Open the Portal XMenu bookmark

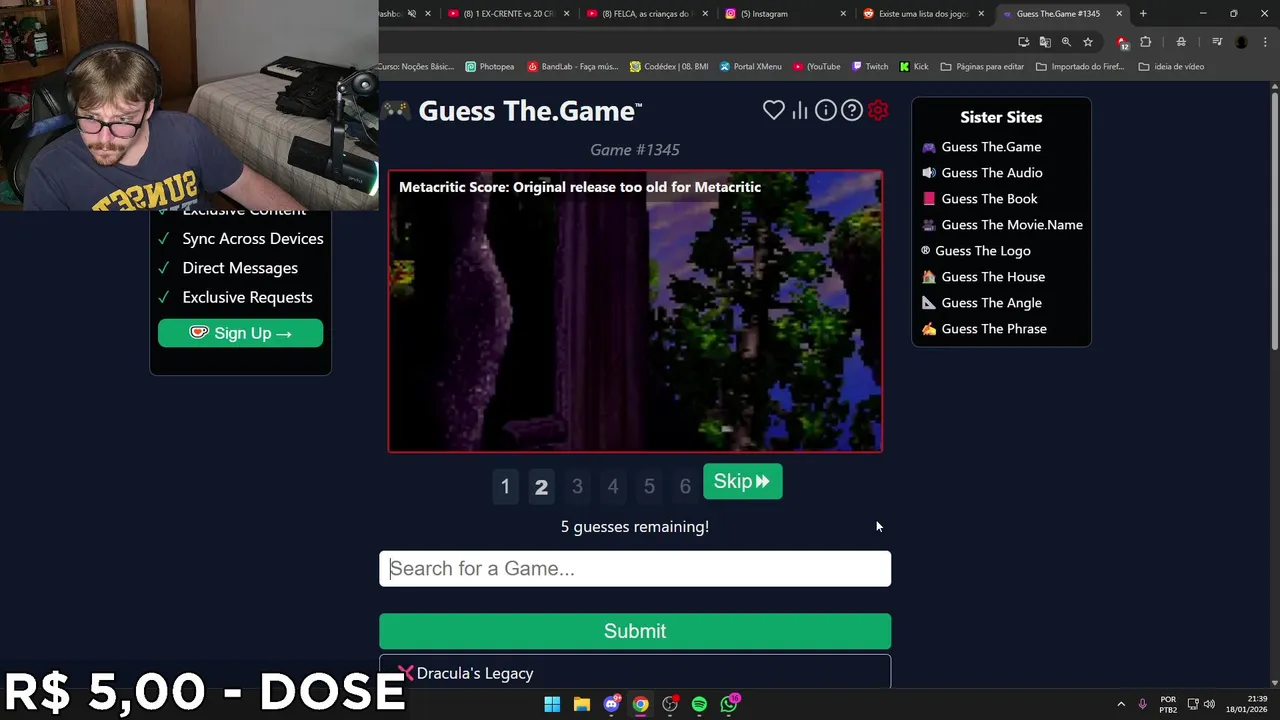click(750, 67)
